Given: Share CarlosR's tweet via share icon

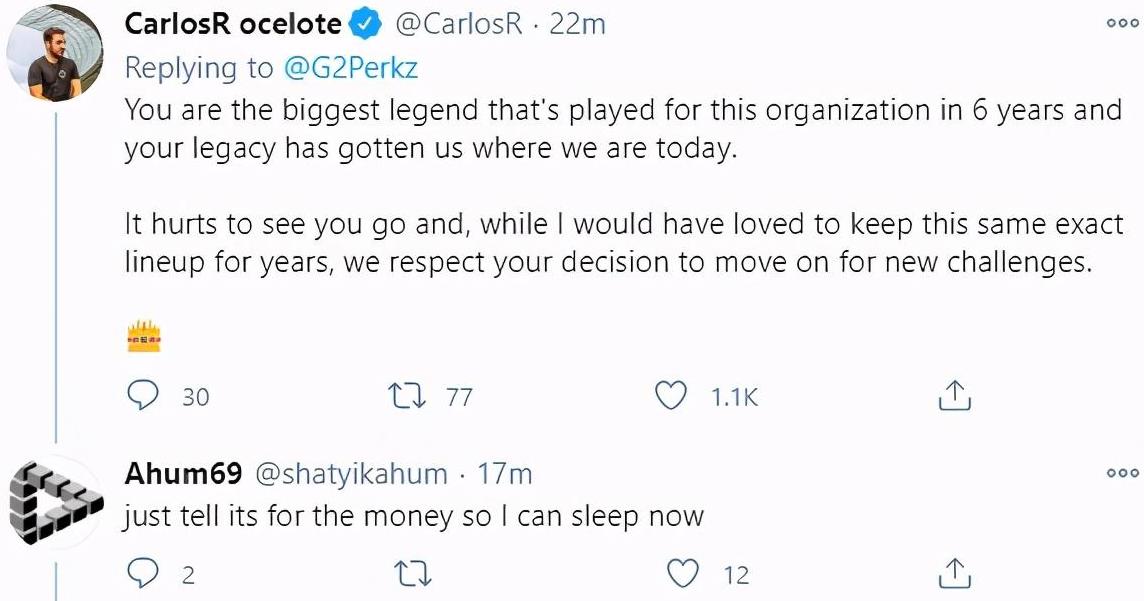Looking at the screenshot, I should (954, 396).
